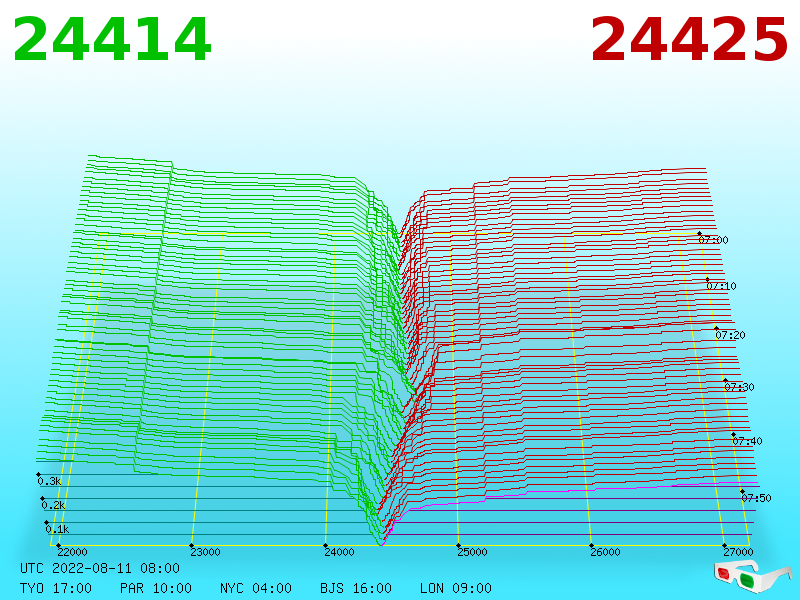Click the 25000 price axis label
This screenshot has width=800, height=600.
[x=472, y=552]
